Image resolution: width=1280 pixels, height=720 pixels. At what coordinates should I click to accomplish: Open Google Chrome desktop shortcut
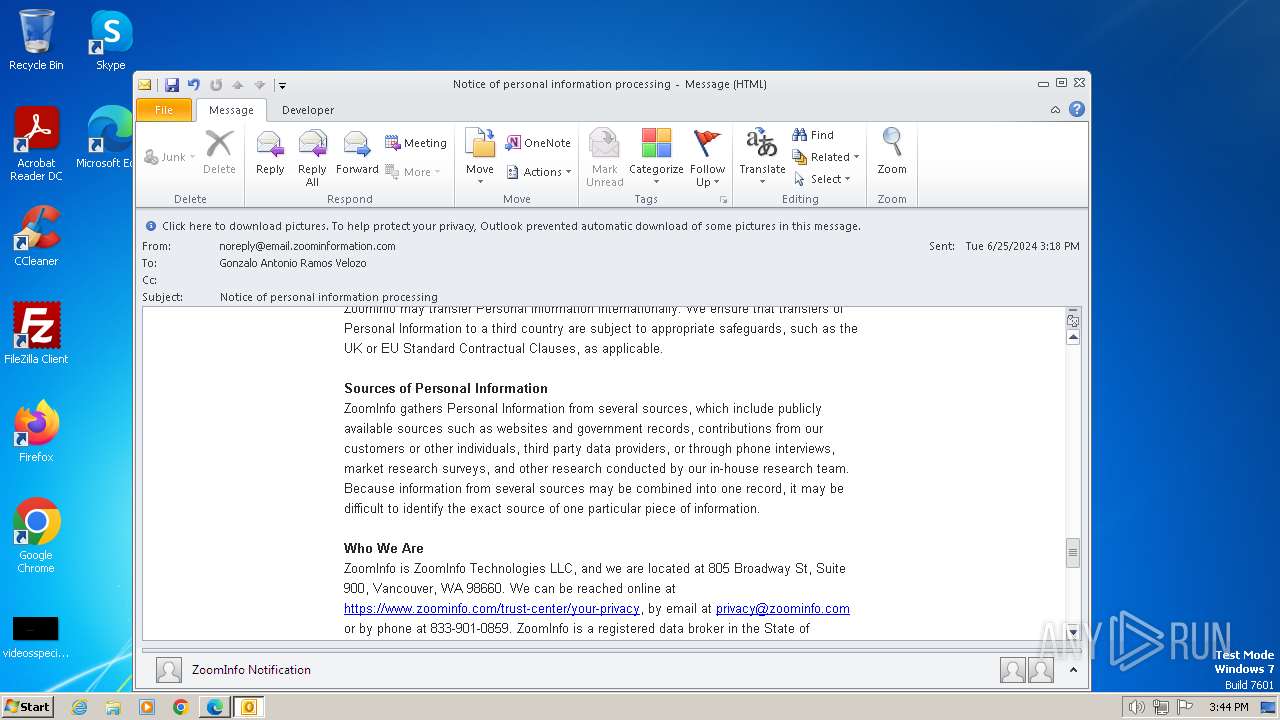36,536
